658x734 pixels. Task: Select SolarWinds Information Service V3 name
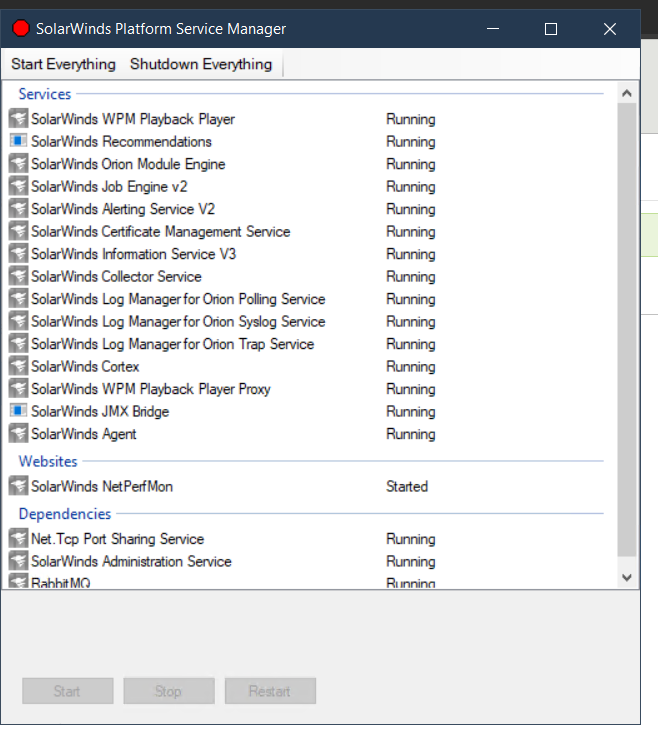point(133,254)
